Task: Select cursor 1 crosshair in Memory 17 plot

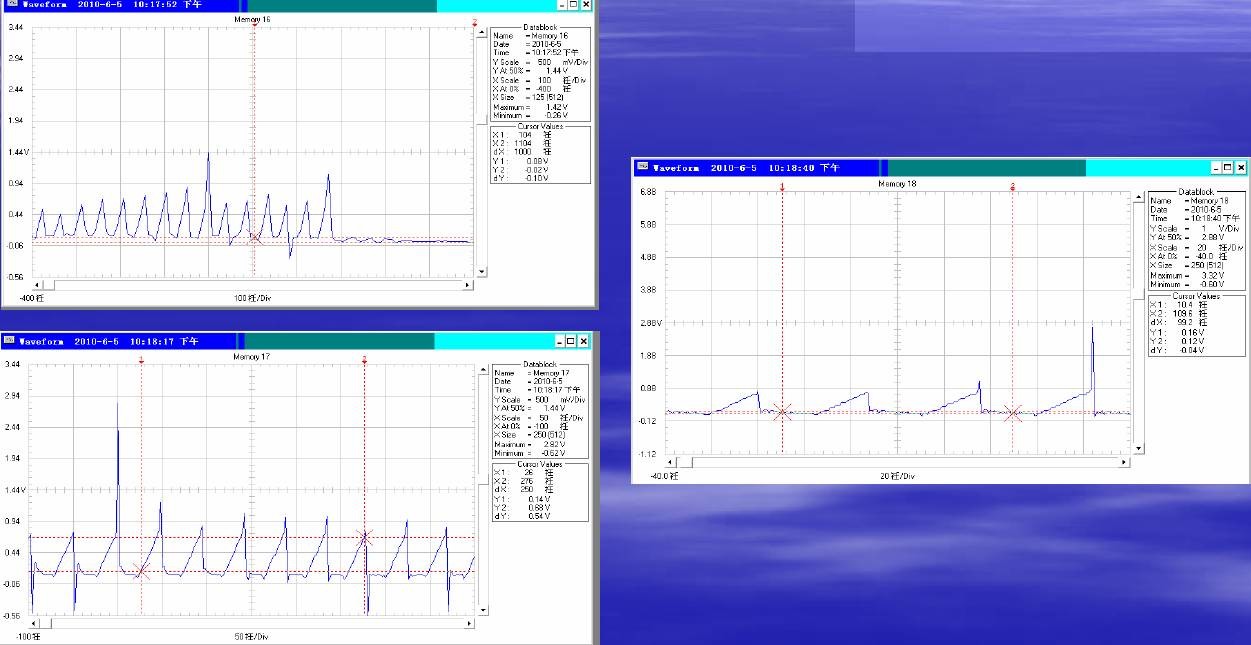Action: tap(142, 571)
